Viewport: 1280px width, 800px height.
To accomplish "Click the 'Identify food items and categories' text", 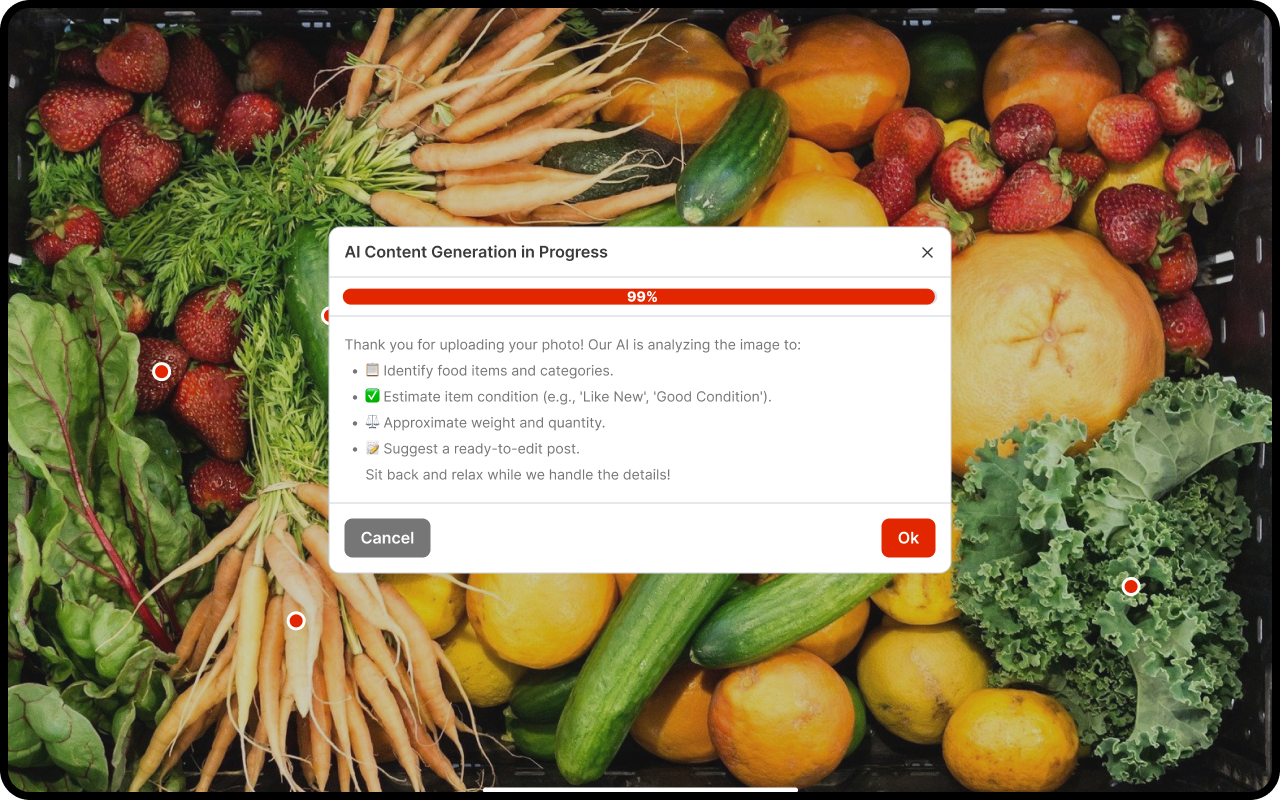I will [498, 371].
